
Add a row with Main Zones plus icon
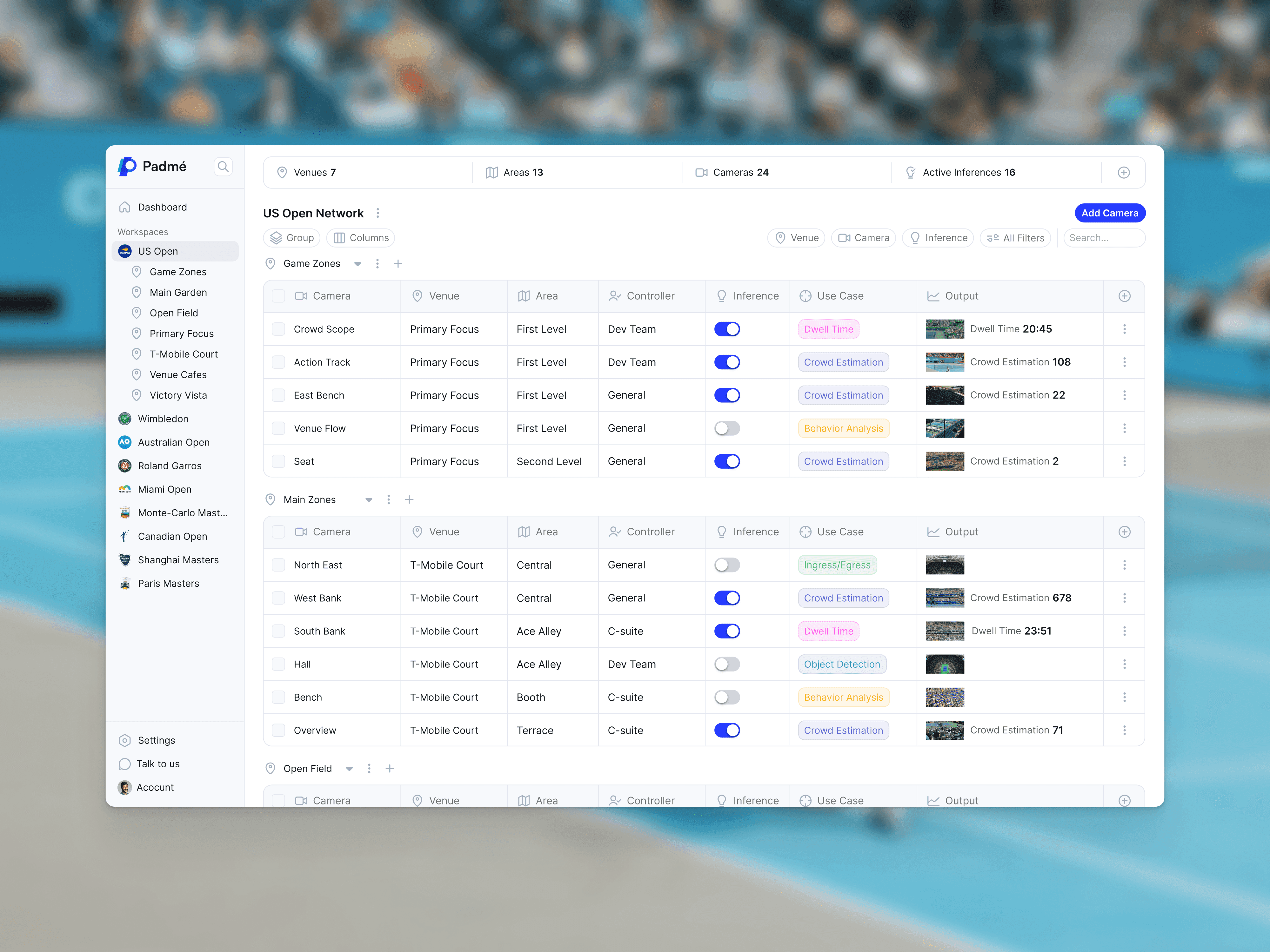click(409, 500)
